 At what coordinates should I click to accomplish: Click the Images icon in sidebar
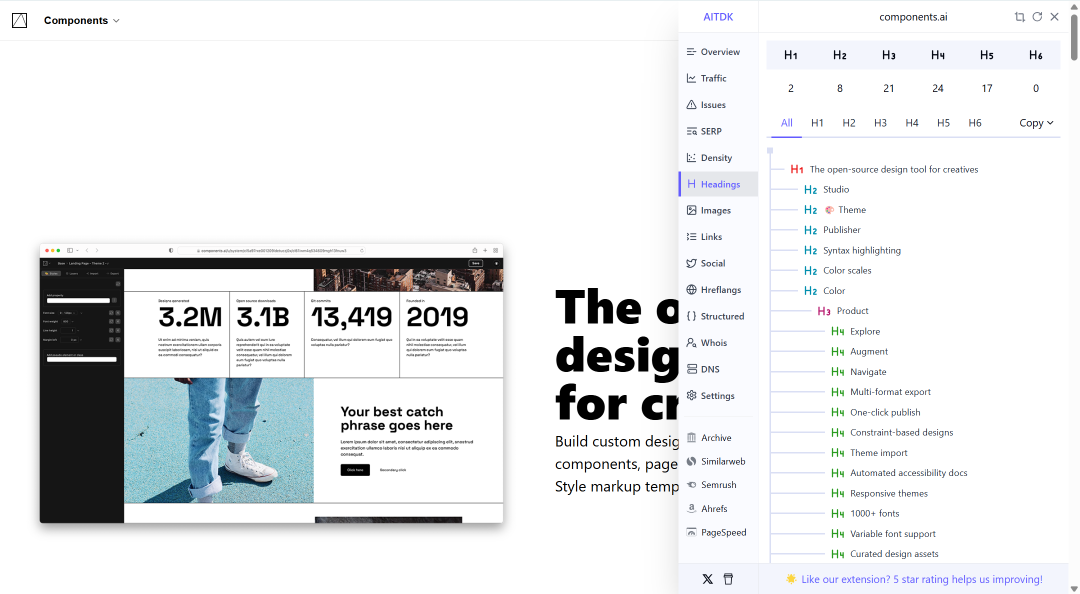pos(692,210)
